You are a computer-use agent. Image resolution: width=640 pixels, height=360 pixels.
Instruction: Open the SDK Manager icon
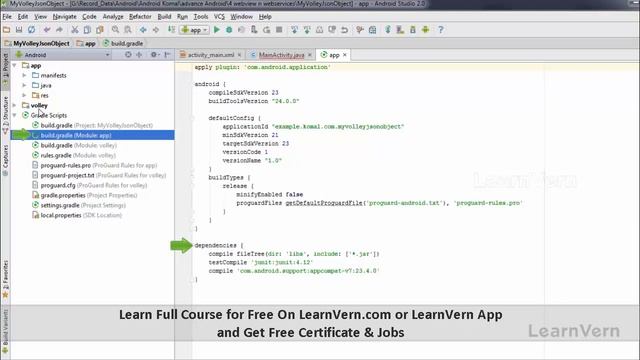(x=413, y=30)
